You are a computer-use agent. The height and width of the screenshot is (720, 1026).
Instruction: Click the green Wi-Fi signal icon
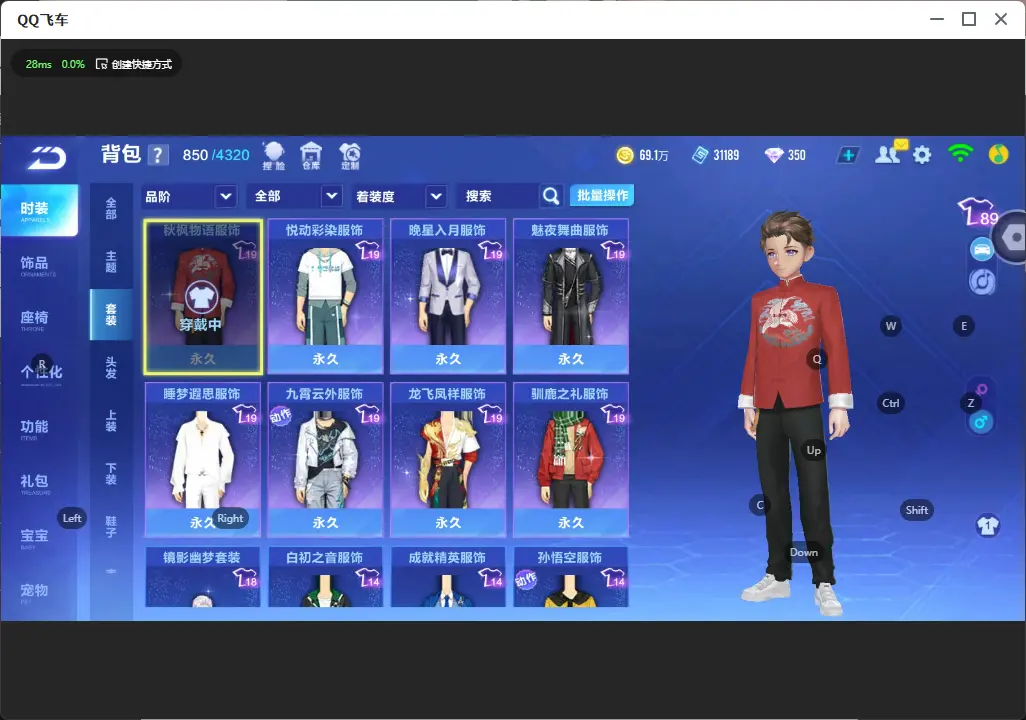(960, 154)
